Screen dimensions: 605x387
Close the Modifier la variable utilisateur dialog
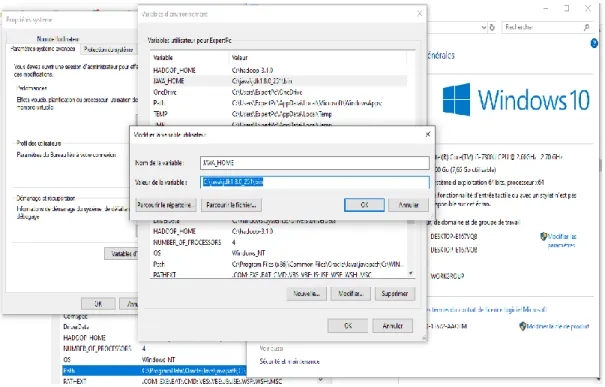click(428, 134)
